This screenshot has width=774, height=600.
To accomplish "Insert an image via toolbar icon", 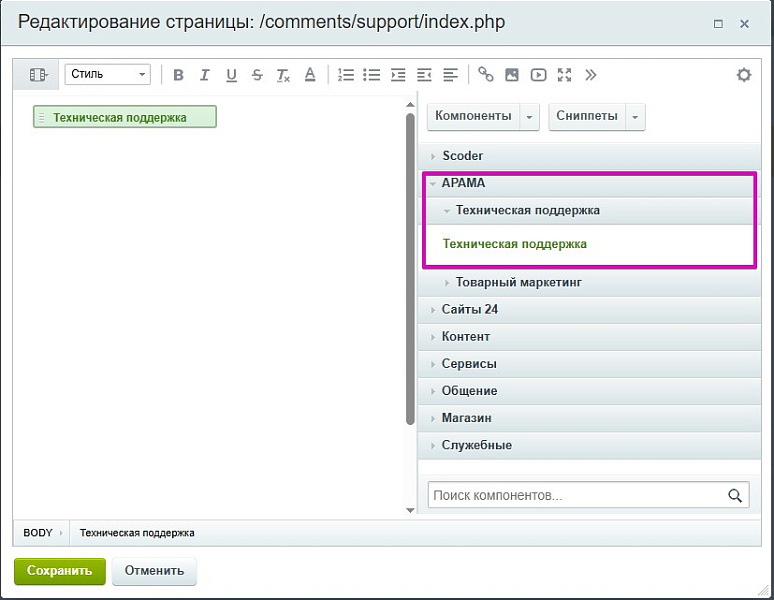I will point(512,75).
